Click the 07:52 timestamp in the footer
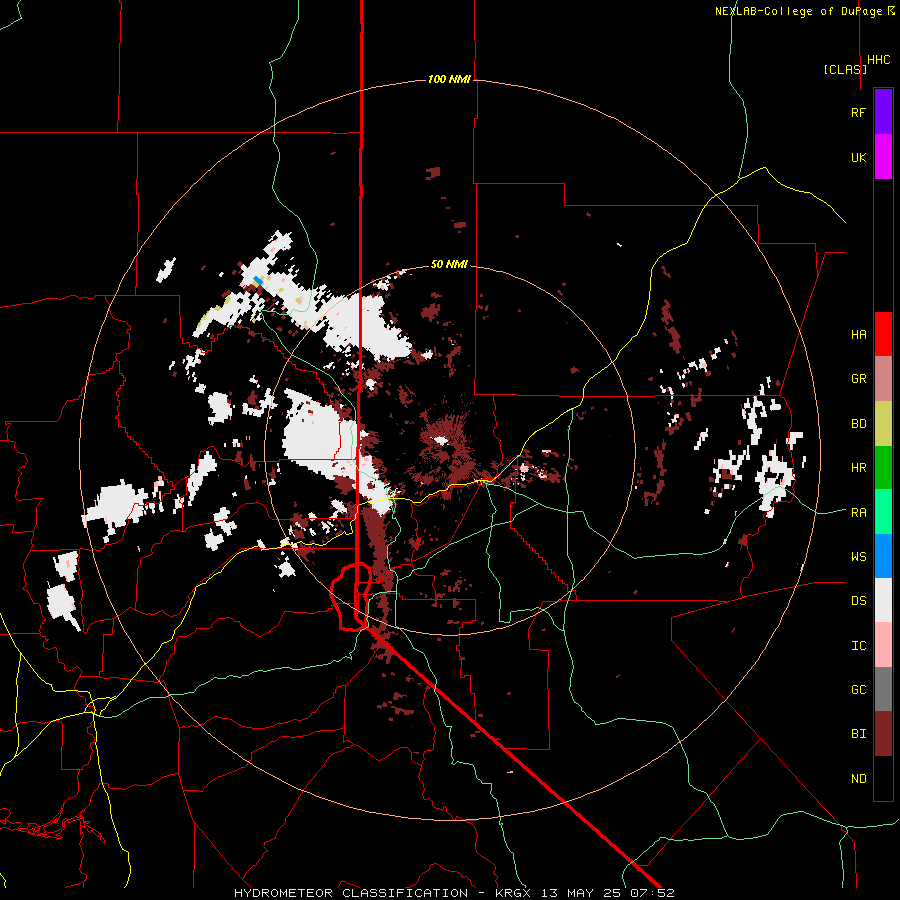 (655, 893)
